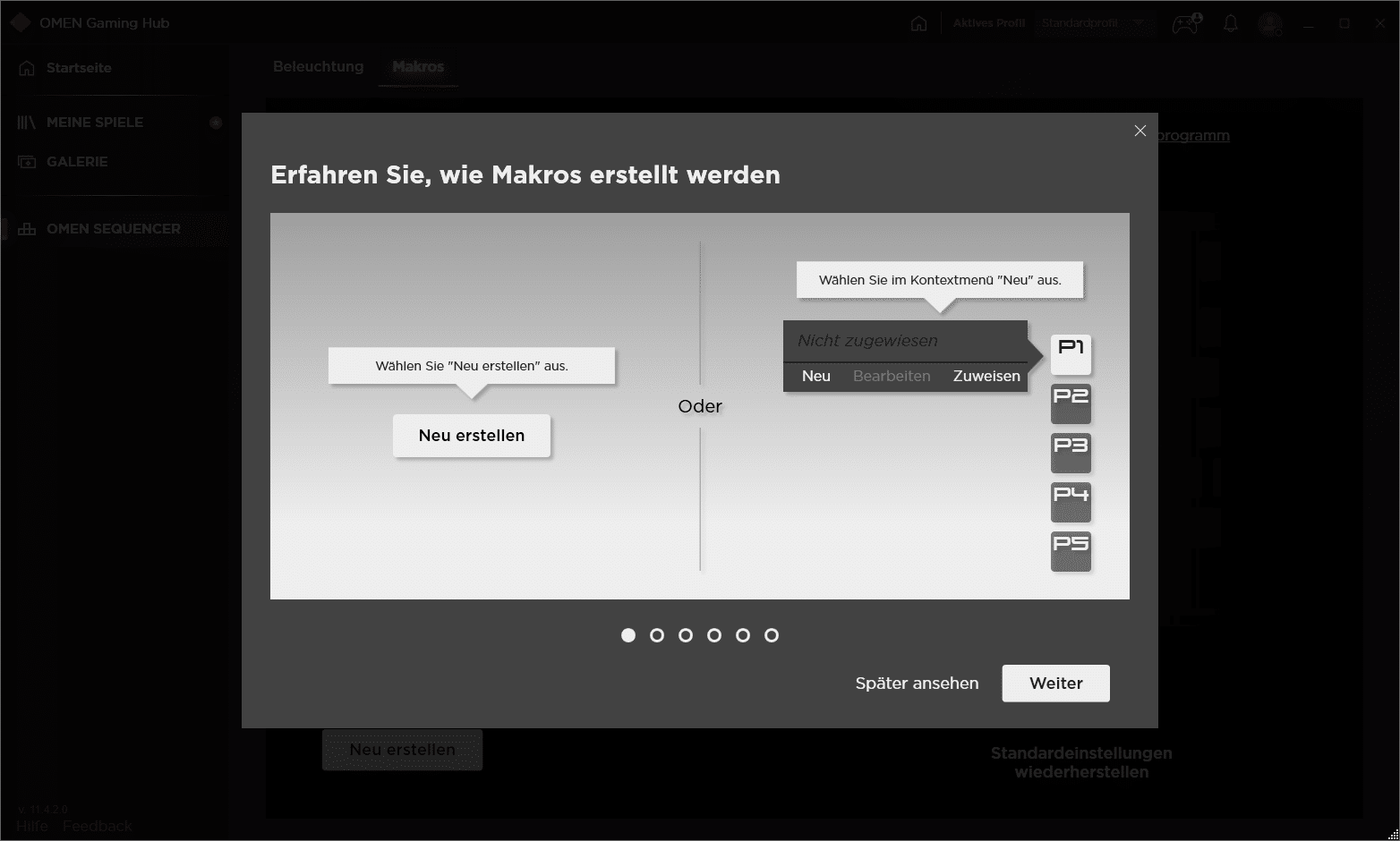The height and width of the screenshot is (841, 1400).
Task: Select the P5 key icon
Action: point(1071,551)
